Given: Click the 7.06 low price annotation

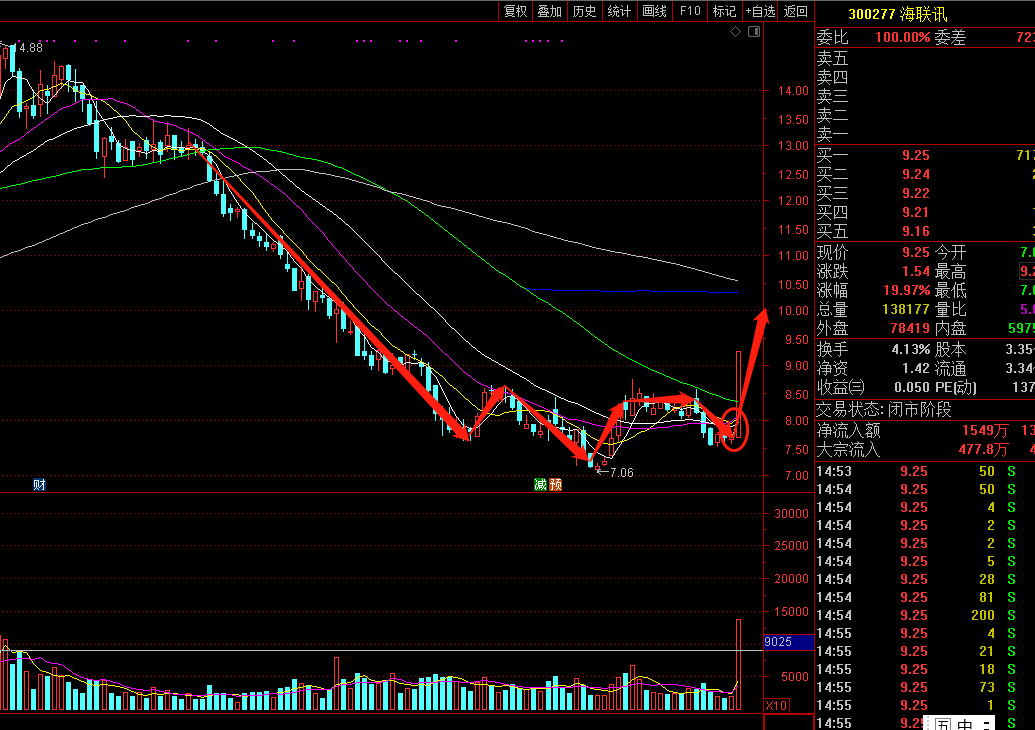Looking at the screenshot, I should point(621,473).
